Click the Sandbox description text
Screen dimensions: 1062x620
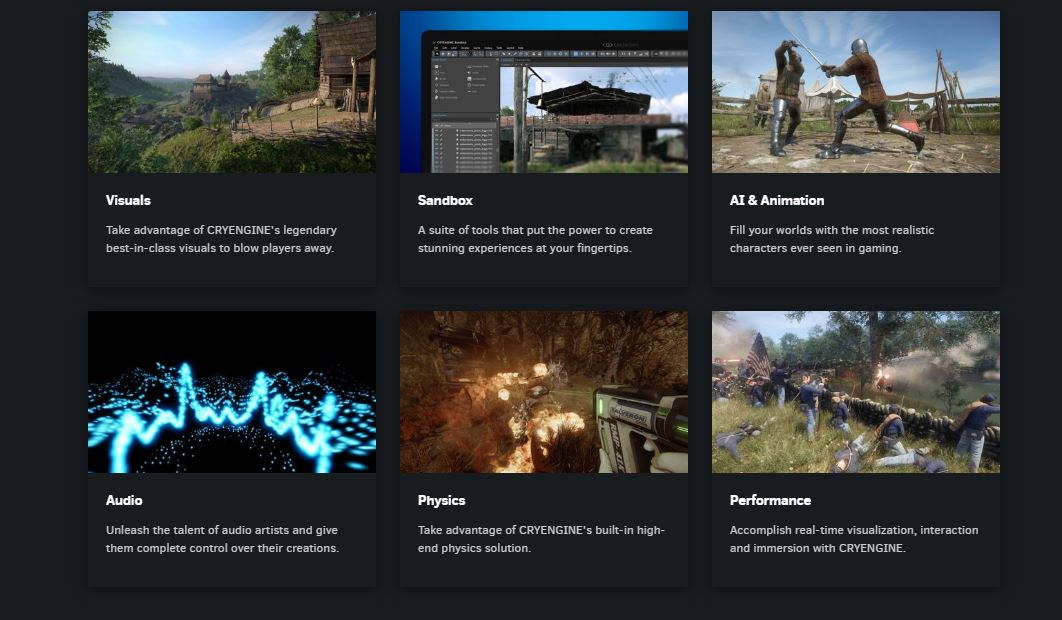533,237
